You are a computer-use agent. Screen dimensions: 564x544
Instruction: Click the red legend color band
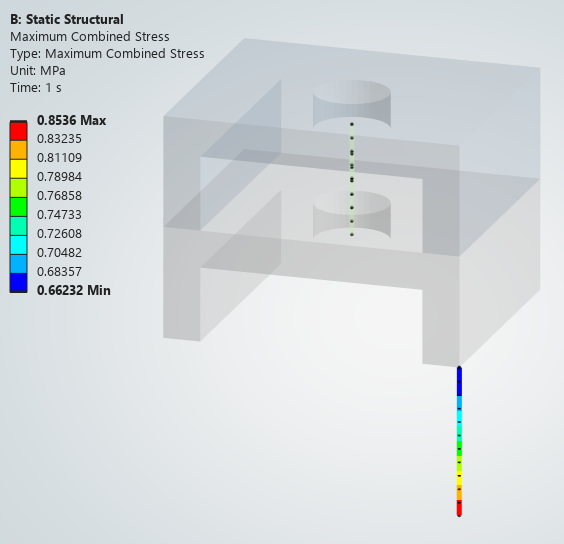(x=18, y=131)
